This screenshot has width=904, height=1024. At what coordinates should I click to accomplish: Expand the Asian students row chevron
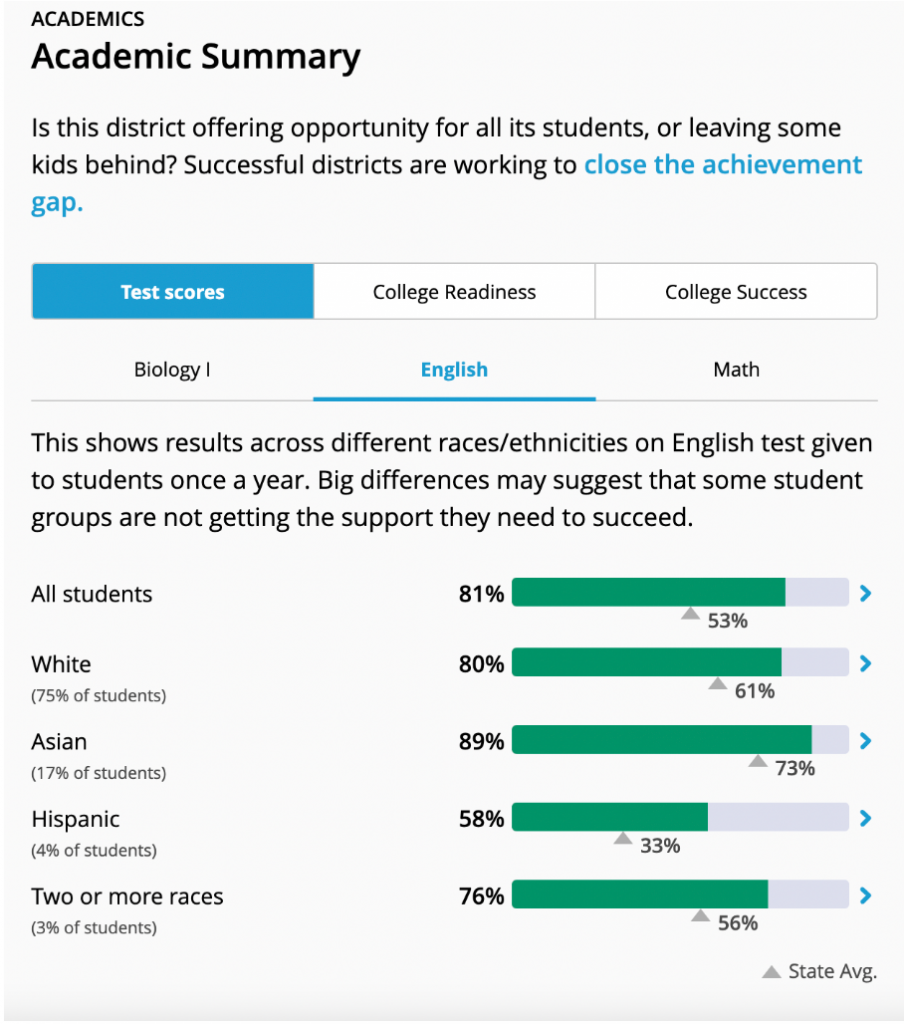866,741
